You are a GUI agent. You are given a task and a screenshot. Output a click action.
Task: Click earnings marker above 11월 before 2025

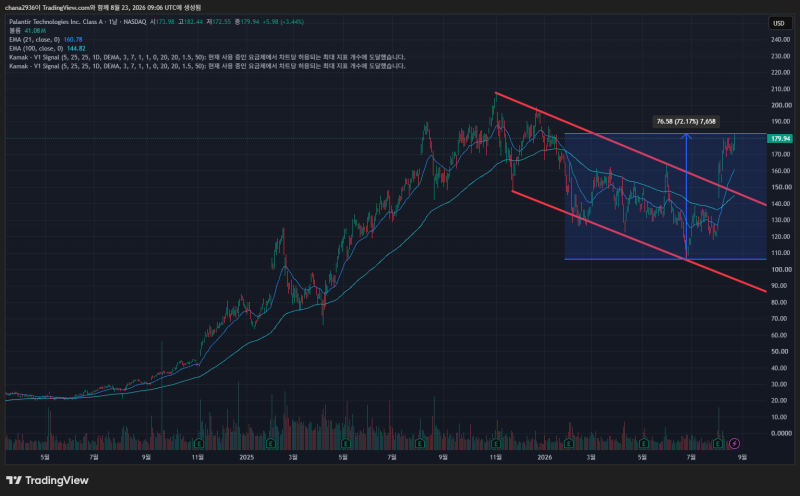[198, 443]
